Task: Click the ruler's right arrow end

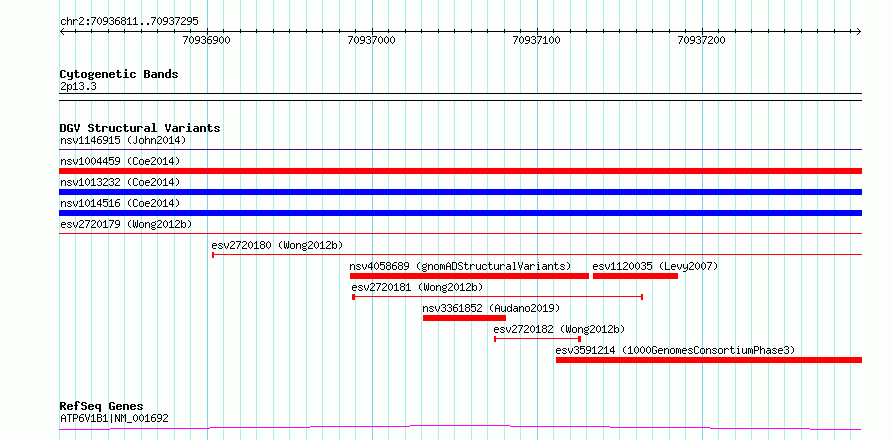Action: (859, 31)
